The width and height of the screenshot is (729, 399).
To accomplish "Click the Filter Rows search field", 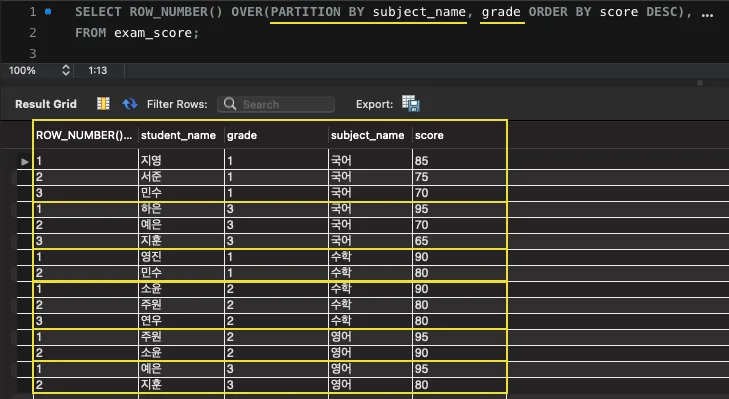I will pos(276,104).
